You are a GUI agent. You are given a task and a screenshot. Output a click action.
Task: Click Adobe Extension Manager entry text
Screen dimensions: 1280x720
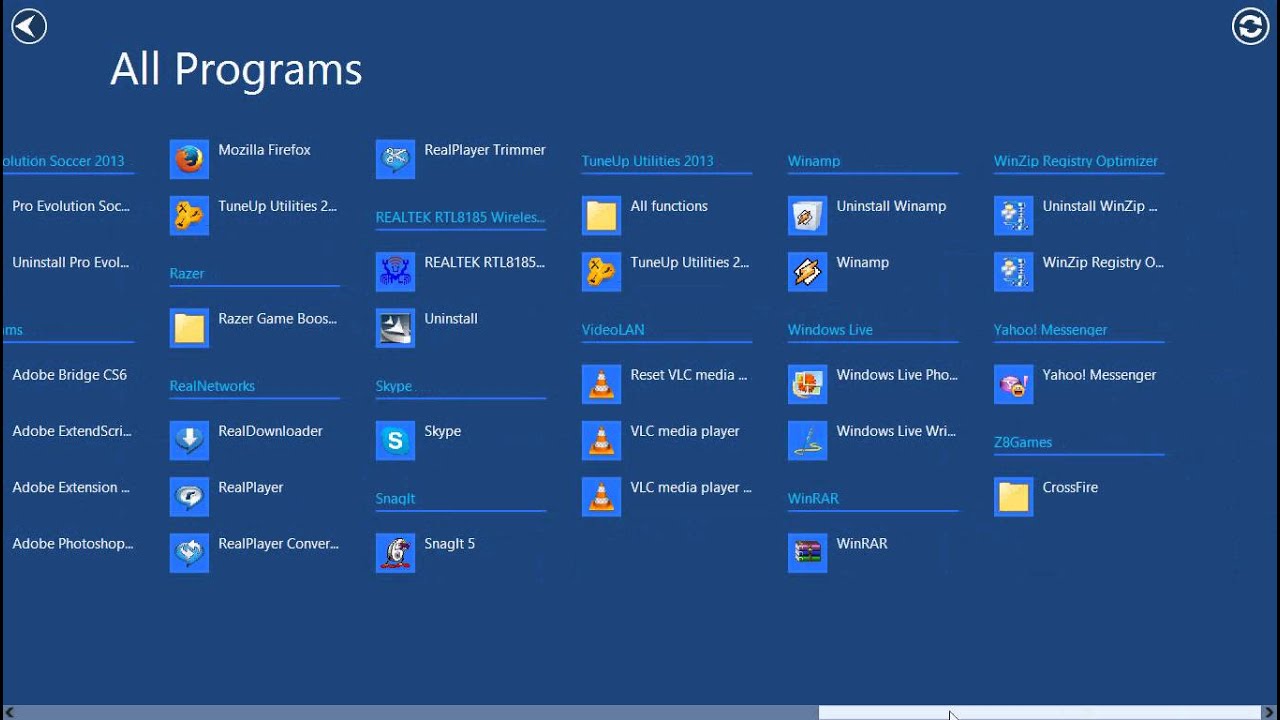(71, 487)
